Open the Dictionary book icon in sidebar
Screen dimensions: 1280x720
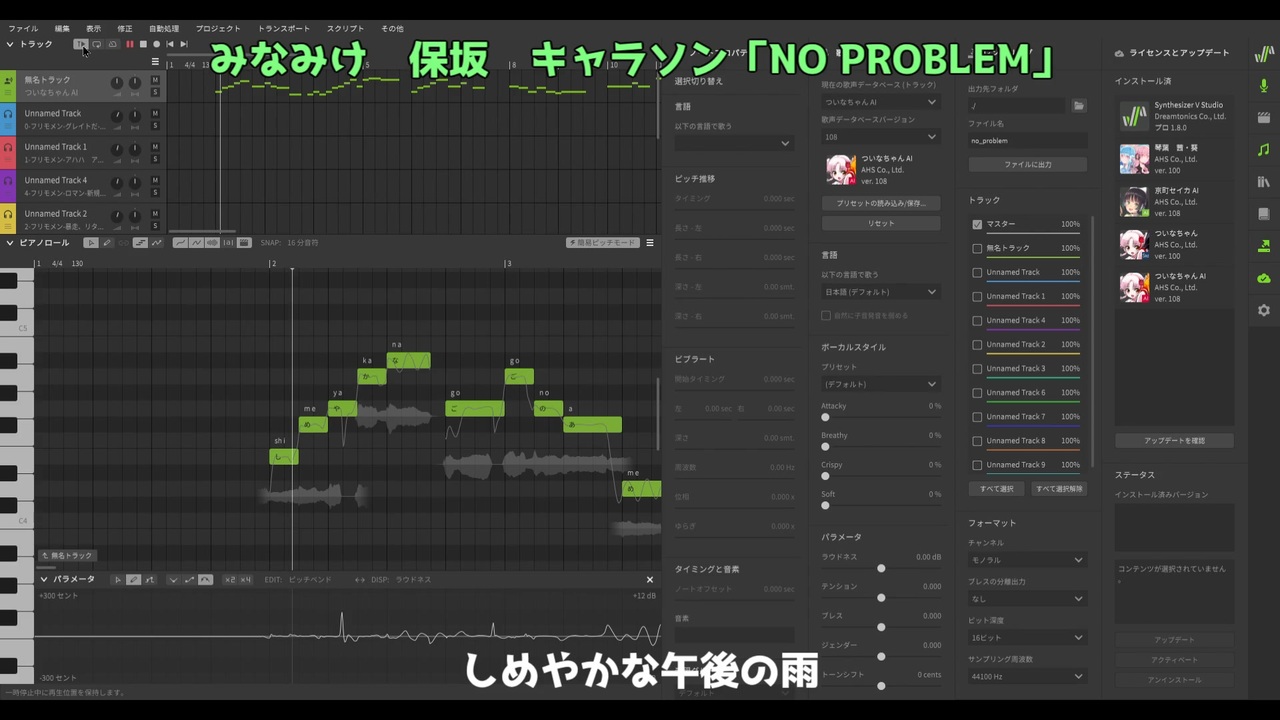1264,214
